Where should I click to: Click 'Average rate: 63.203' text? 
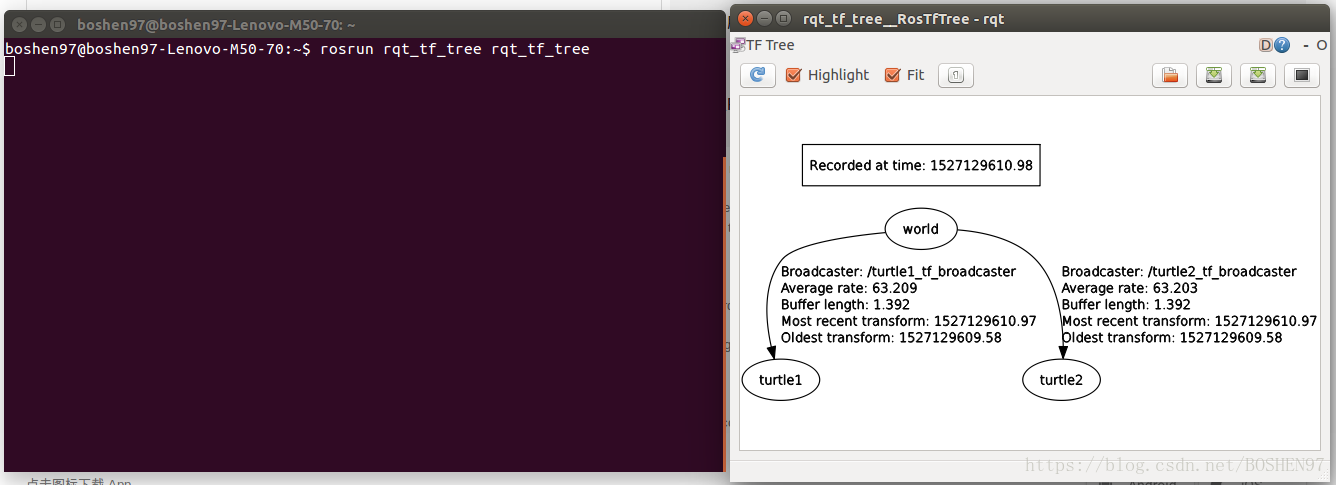pos(1130,288)
